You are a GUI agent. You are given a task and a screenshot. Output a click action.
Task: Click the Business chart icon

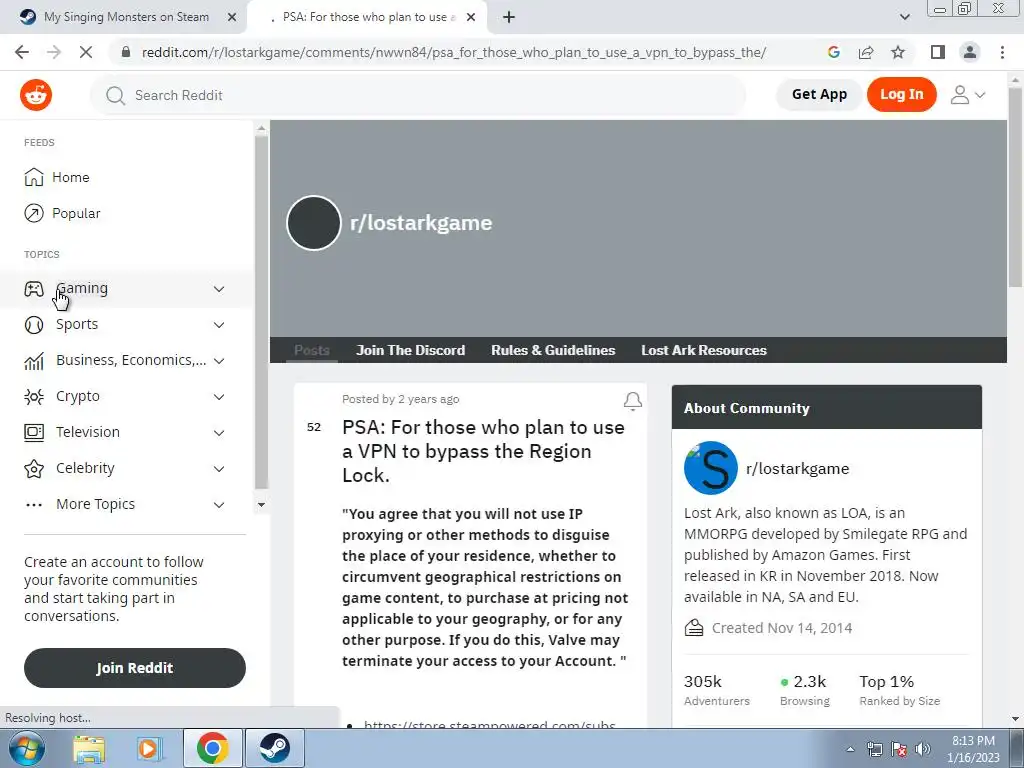pos(34,360)
